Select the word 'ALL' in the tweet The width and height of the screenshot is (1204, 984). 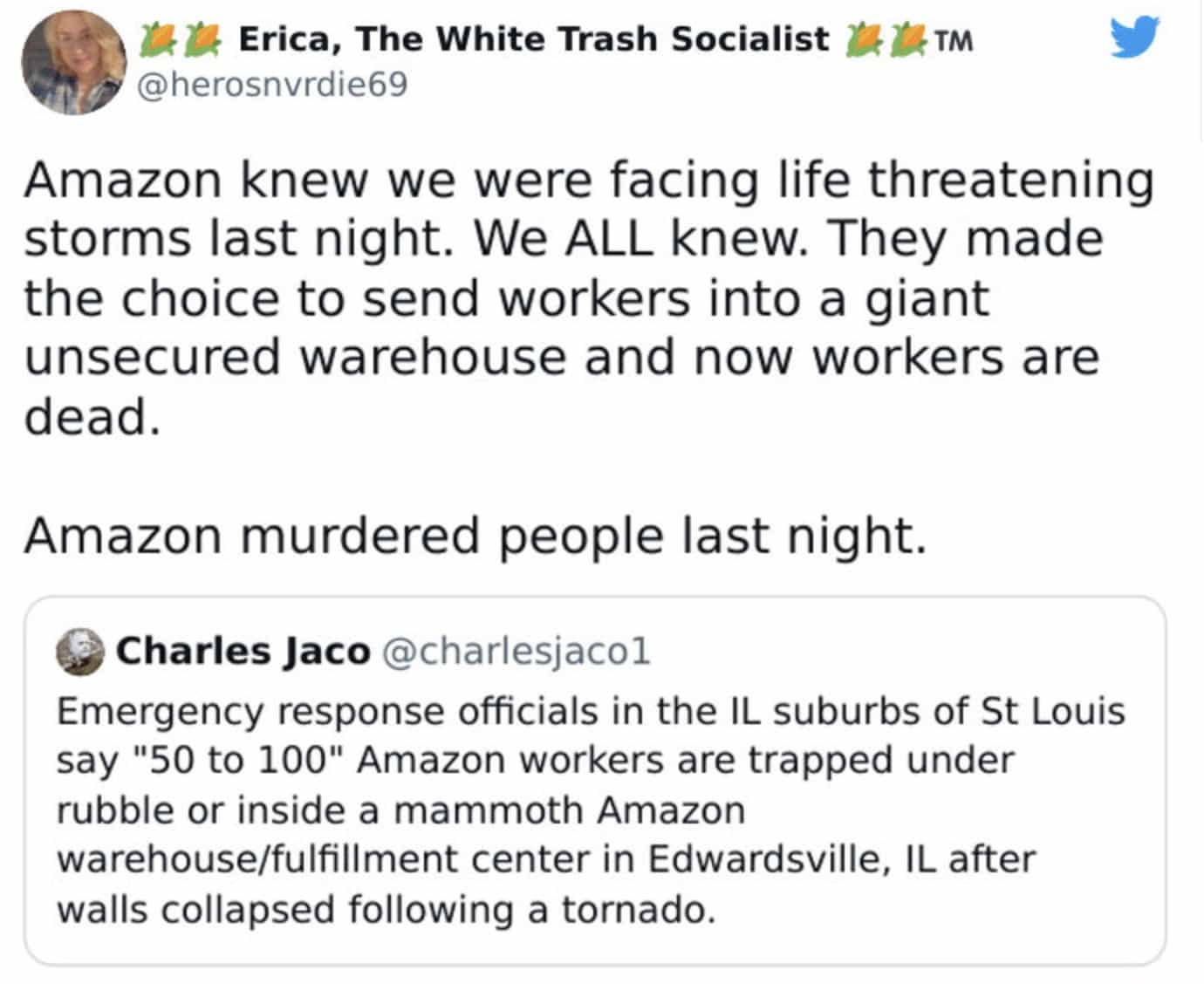(x=608, y=238)
